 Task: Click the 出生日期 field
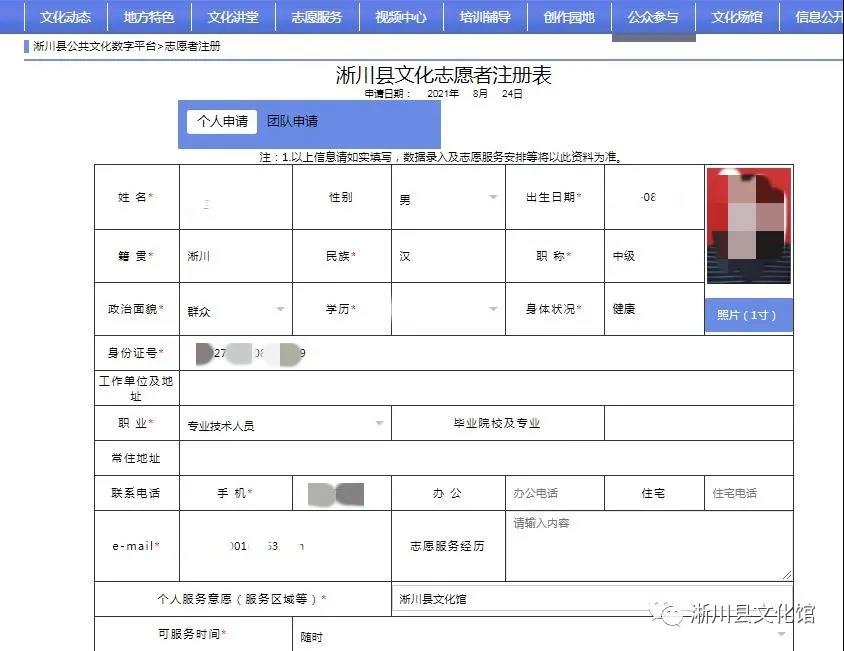(x=654, y=197)
